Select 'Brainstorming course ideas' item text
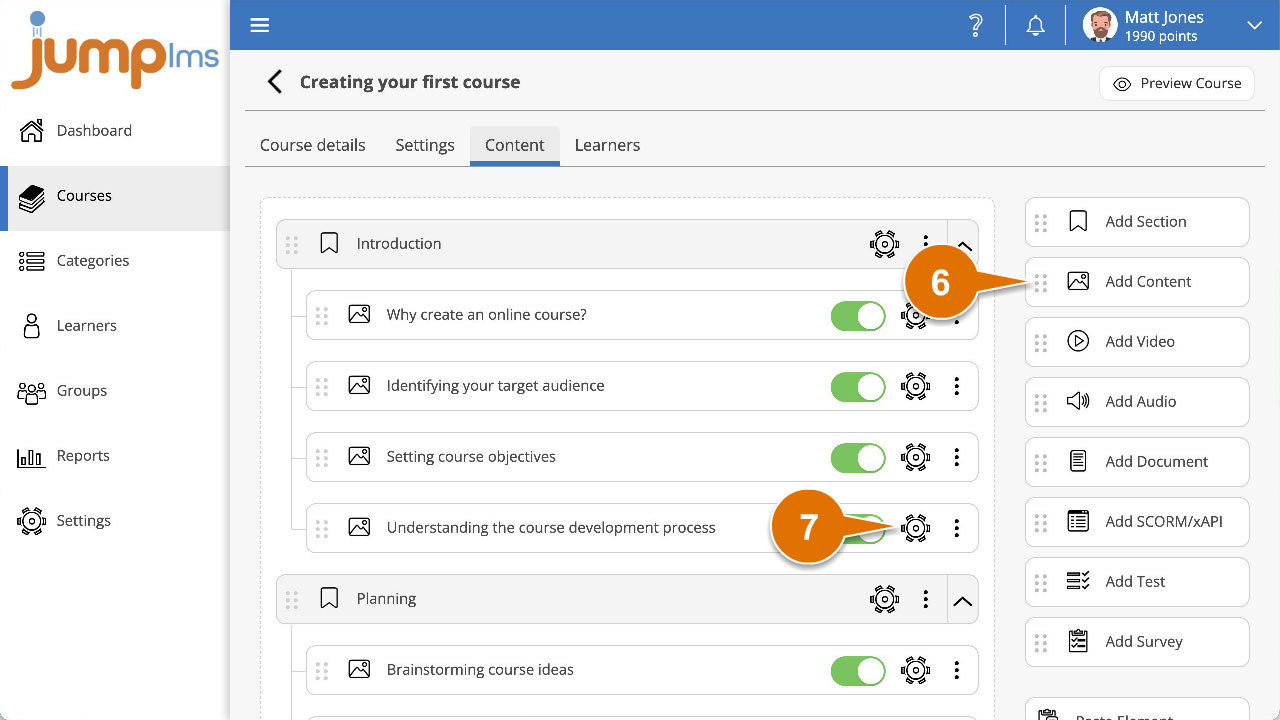 click(x=480, y=670)
